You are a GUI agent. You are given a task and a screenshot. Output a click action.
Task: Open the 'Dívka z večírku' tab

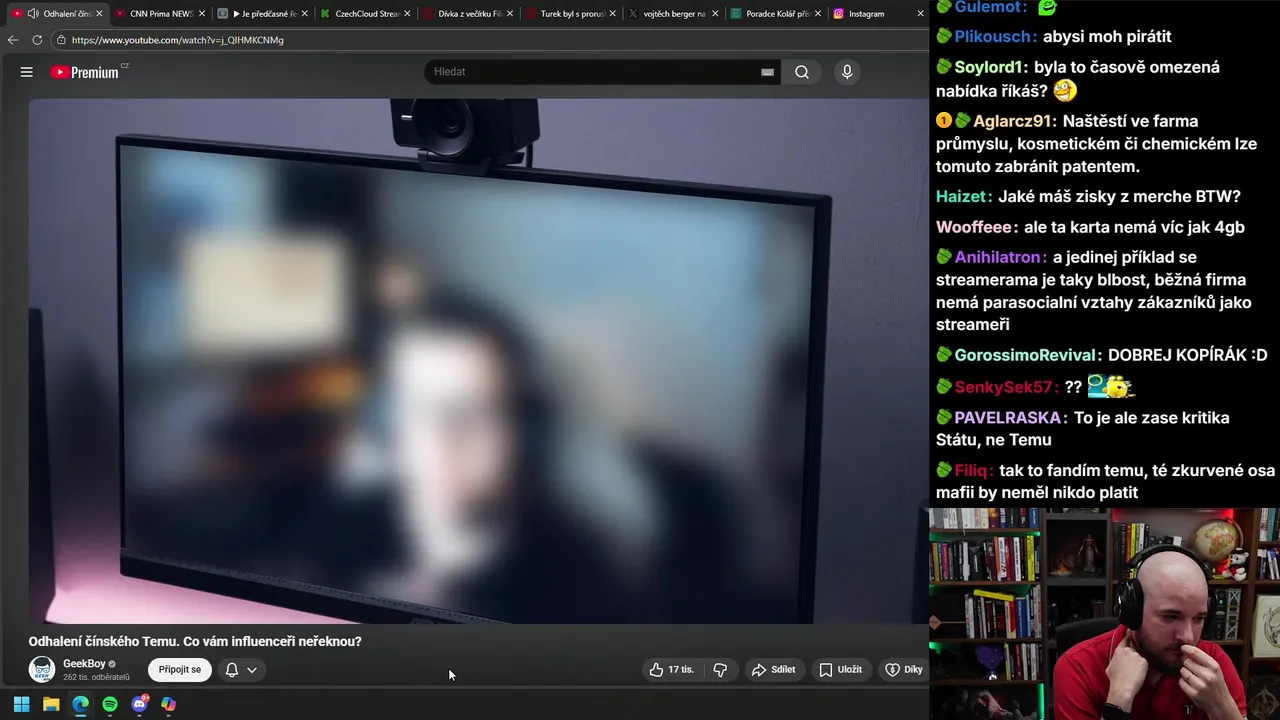(x=469, y=14)
